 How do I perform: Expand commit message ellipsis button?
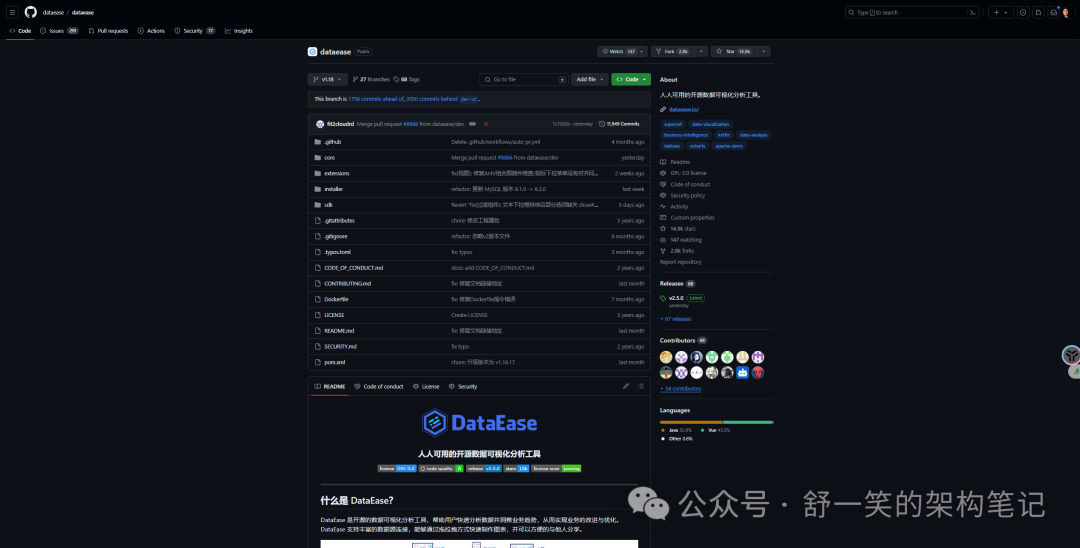coord(472,124)
